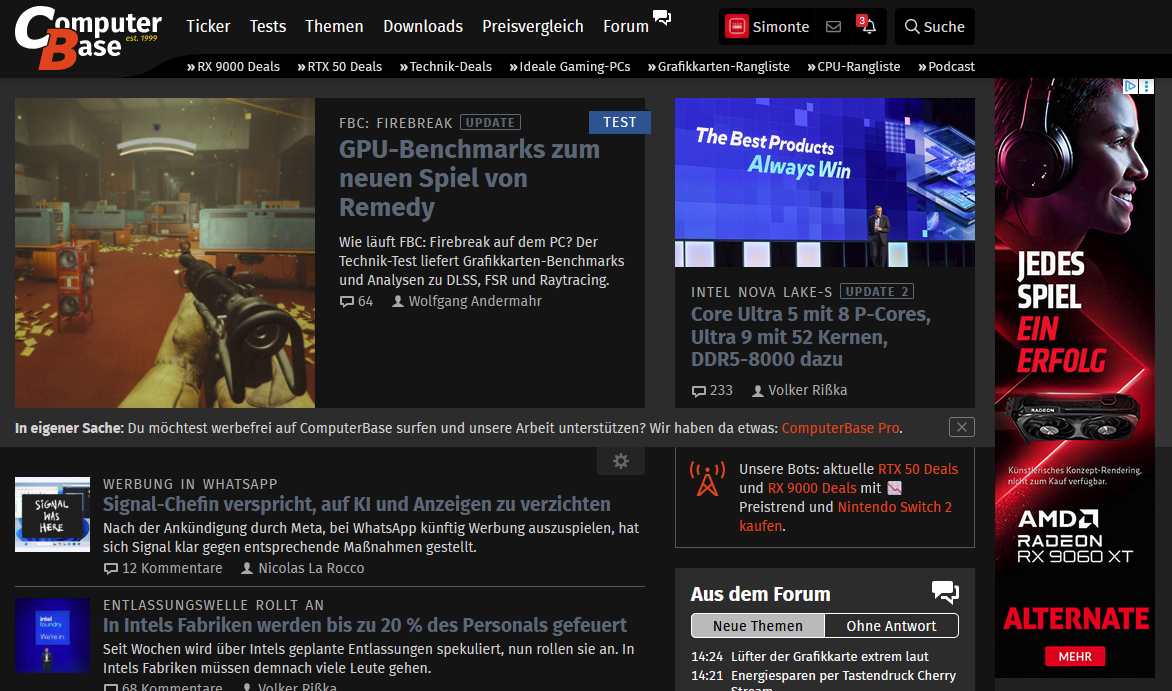Click the MEHR button in the AMD ad
This screenshot has height=691, width=1172.
click(x=1075, y=657)
